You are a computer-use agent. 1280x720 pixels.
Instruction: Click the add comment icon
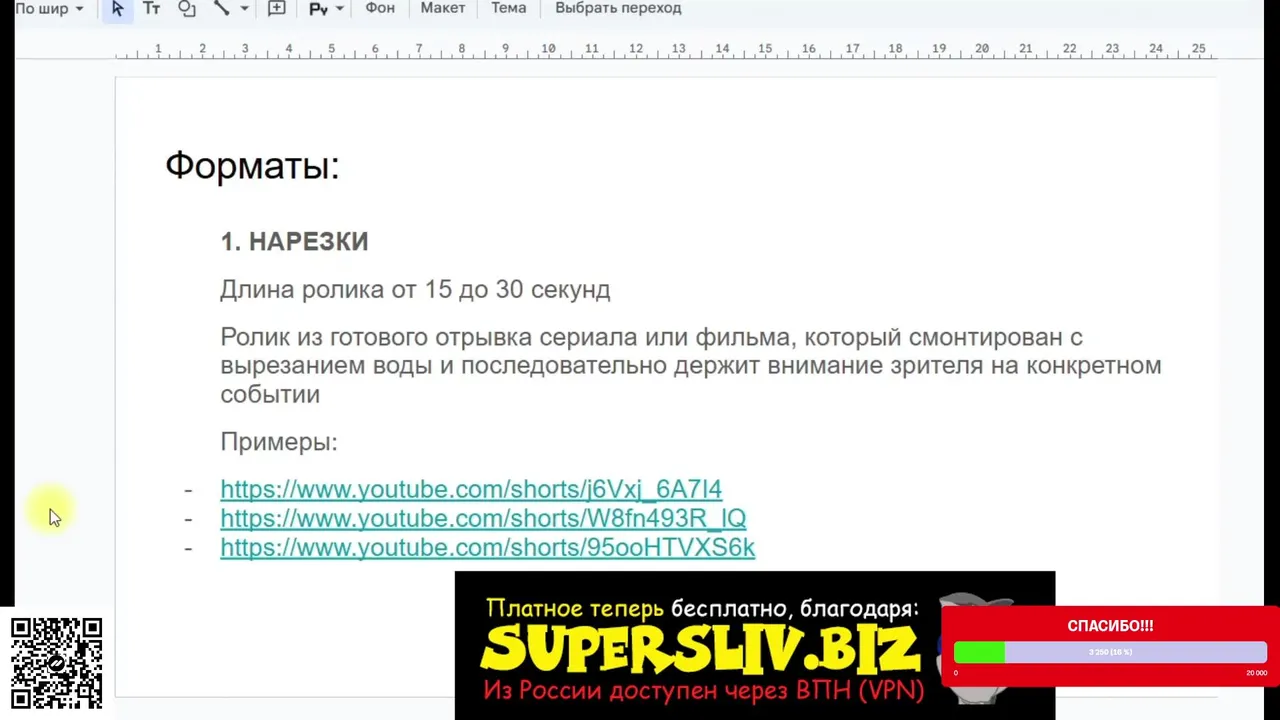pyautogui.click(x=277, y=8)
